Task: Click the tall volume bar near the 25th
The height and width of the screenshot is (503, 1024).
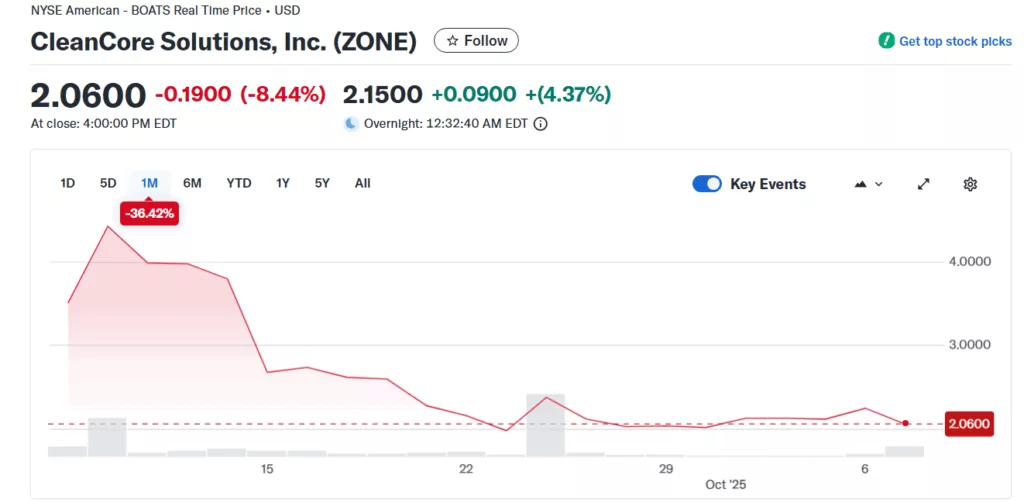Action: click(x=546, y=425)
